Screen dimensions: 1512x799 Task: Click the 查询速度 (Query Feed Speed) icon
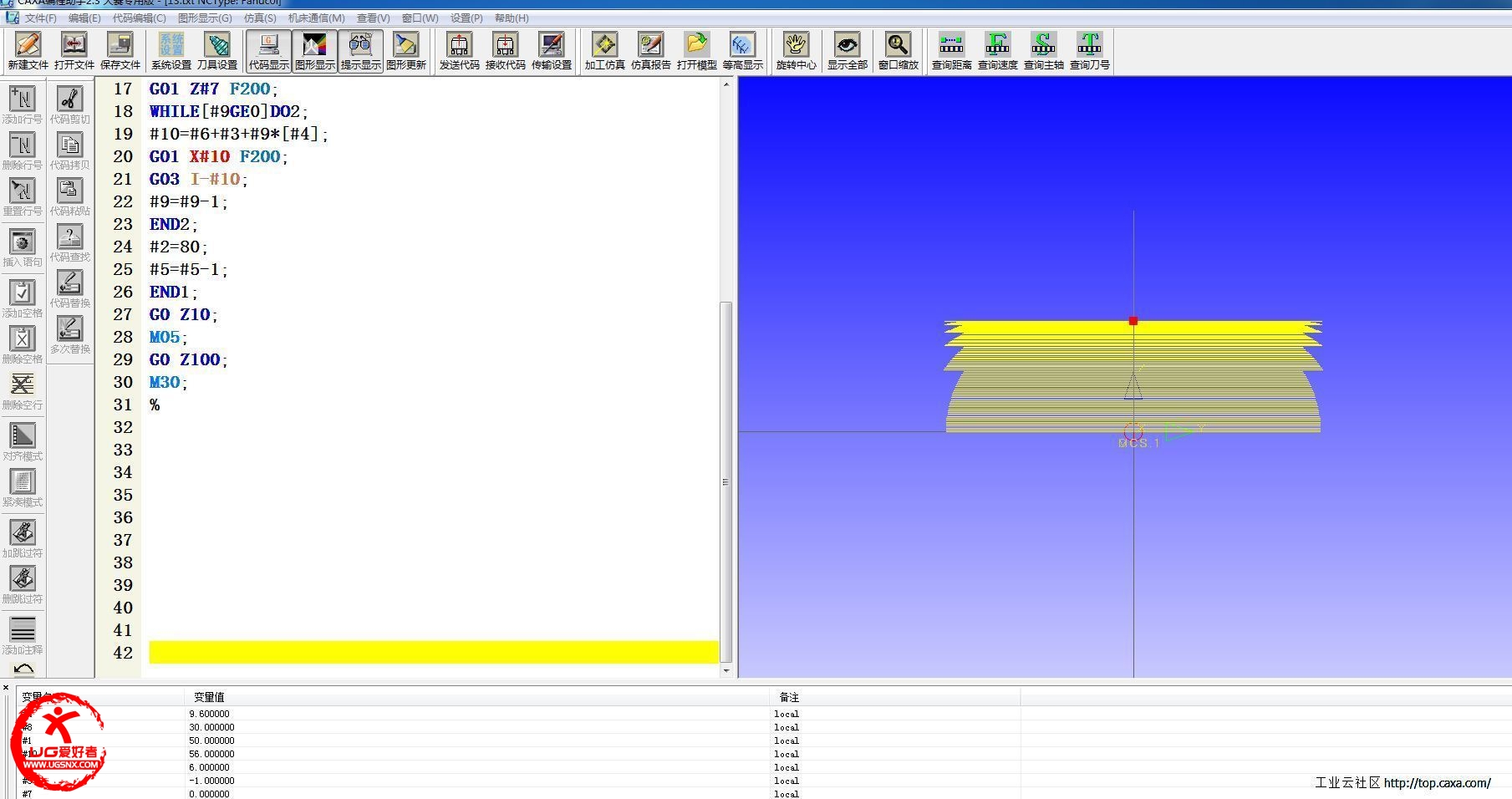997,51
